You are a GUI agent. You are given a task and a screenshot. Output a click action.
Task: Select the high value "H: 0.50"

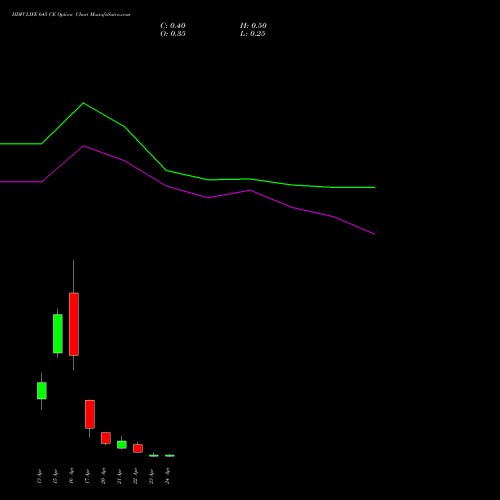[253, 26]
